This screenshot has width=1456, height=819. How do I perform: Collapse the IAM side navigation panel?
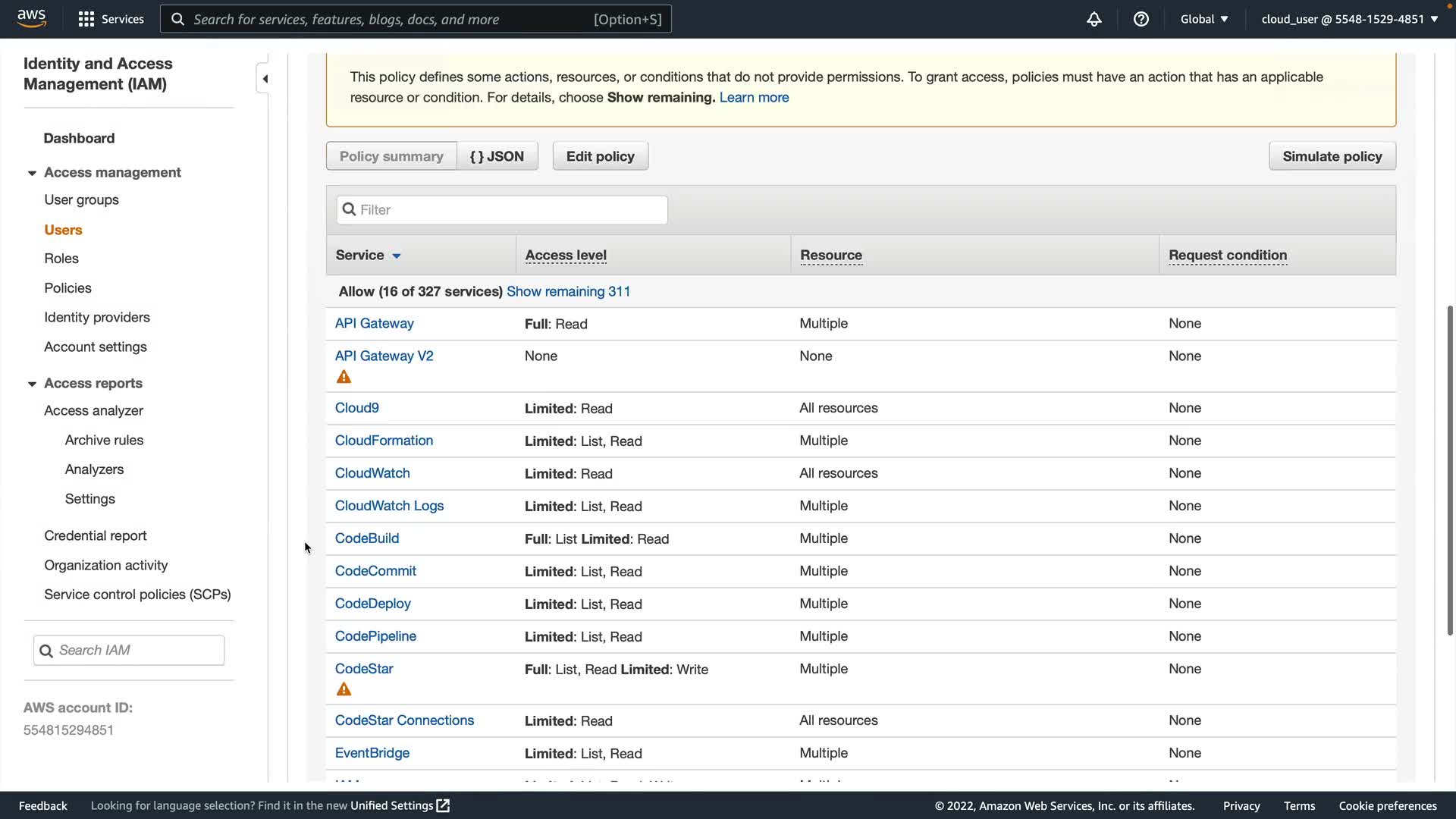(264, 79)
